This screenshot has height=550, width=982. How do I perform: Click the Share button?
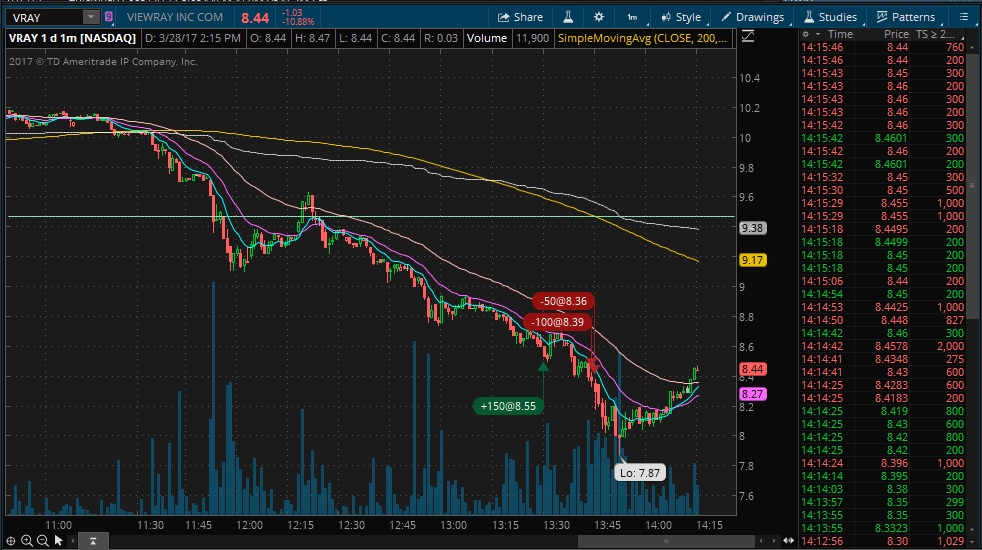tap(520, 17)
